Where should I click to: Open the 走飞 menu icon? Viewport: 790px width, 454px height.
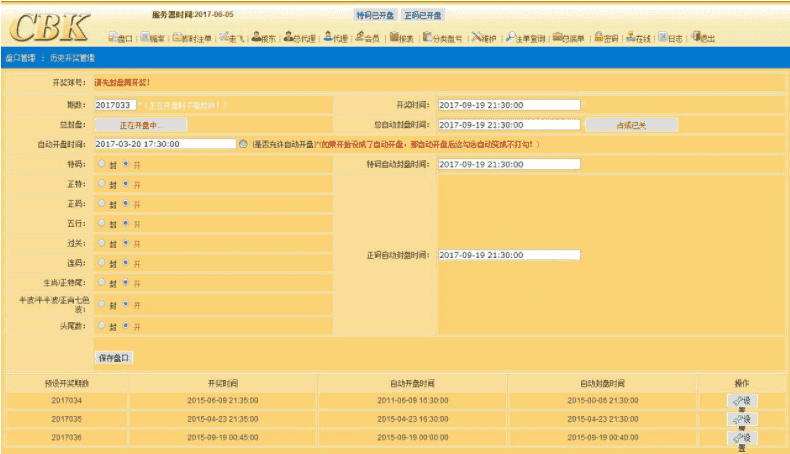224,37
